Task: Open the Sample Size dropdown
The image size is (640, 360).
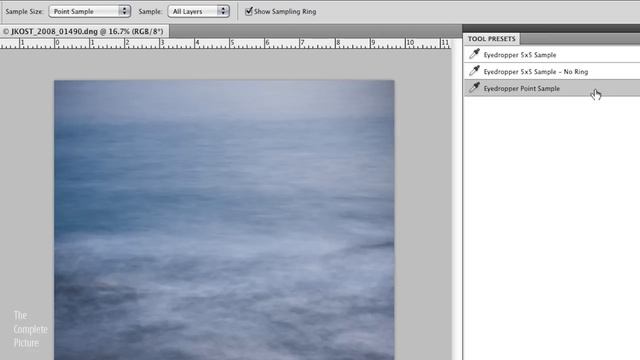Action: [x=90, y=11]
